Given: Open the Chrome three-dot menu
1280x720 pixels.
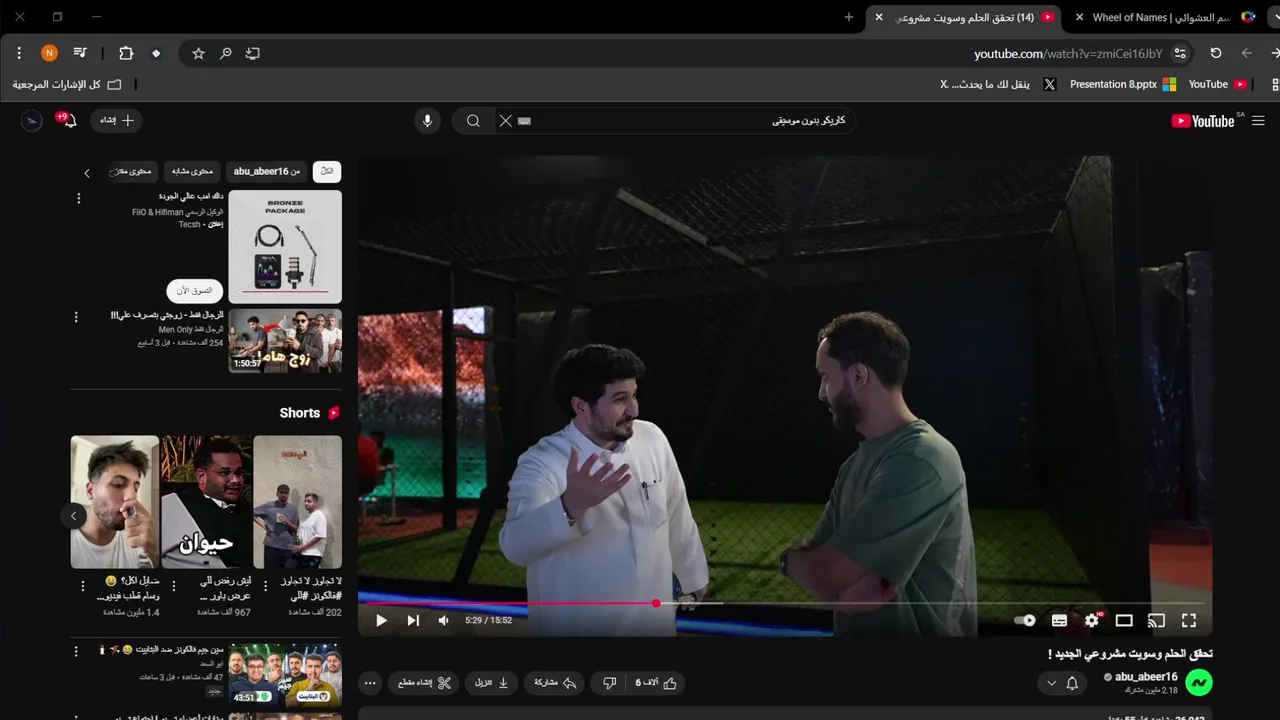Looking at the screenshot, I should pyautogui.click(x=19, y=53).
